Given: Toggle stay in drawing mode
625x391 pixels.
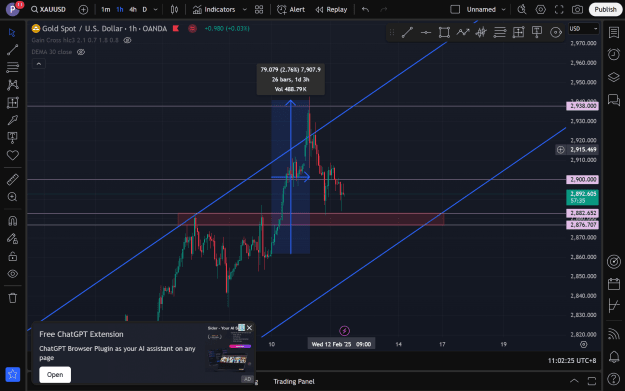Looking at the screenshot, I should [12, 239].
